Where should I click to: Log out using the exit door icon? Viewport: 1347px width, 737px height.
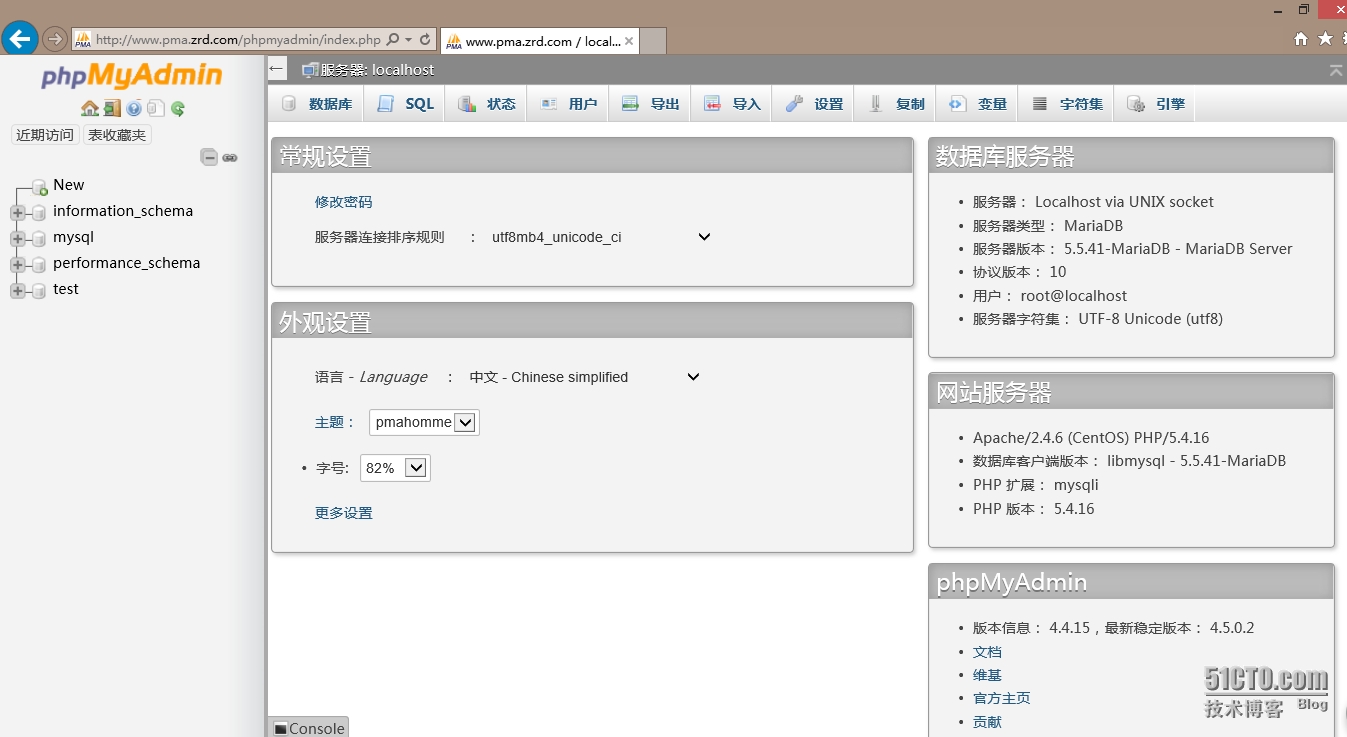click(x=112, y=108)
